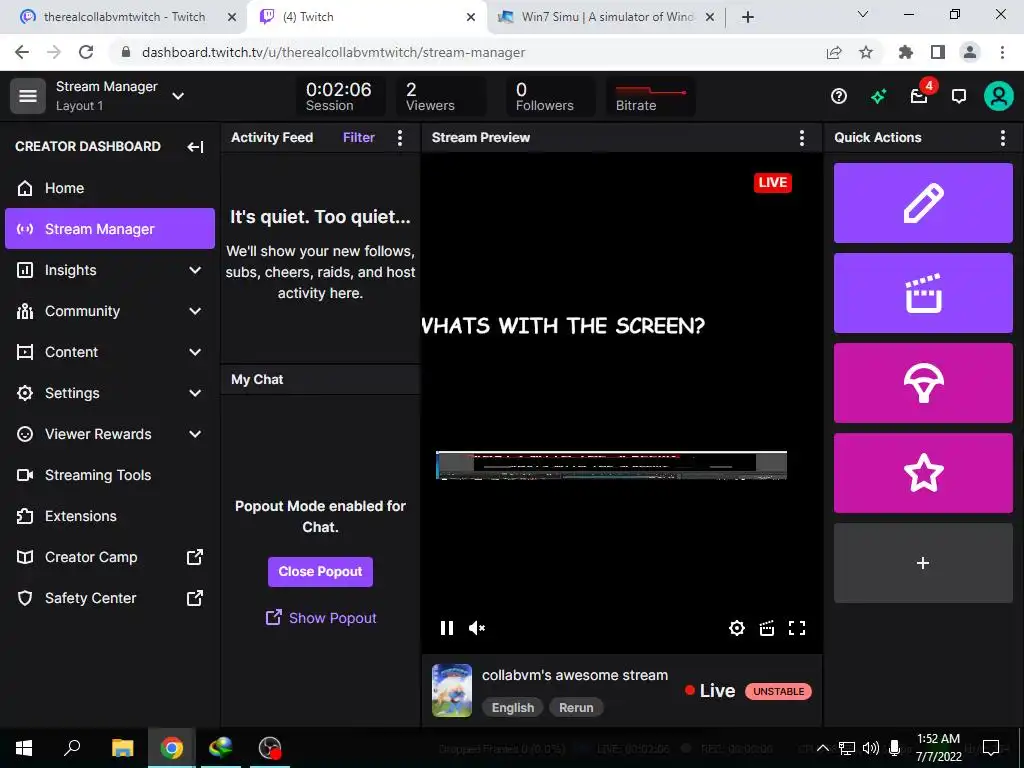
Task: Switch to therealcollabvmtwitch Twitch tab
Action: click(124, 17)
